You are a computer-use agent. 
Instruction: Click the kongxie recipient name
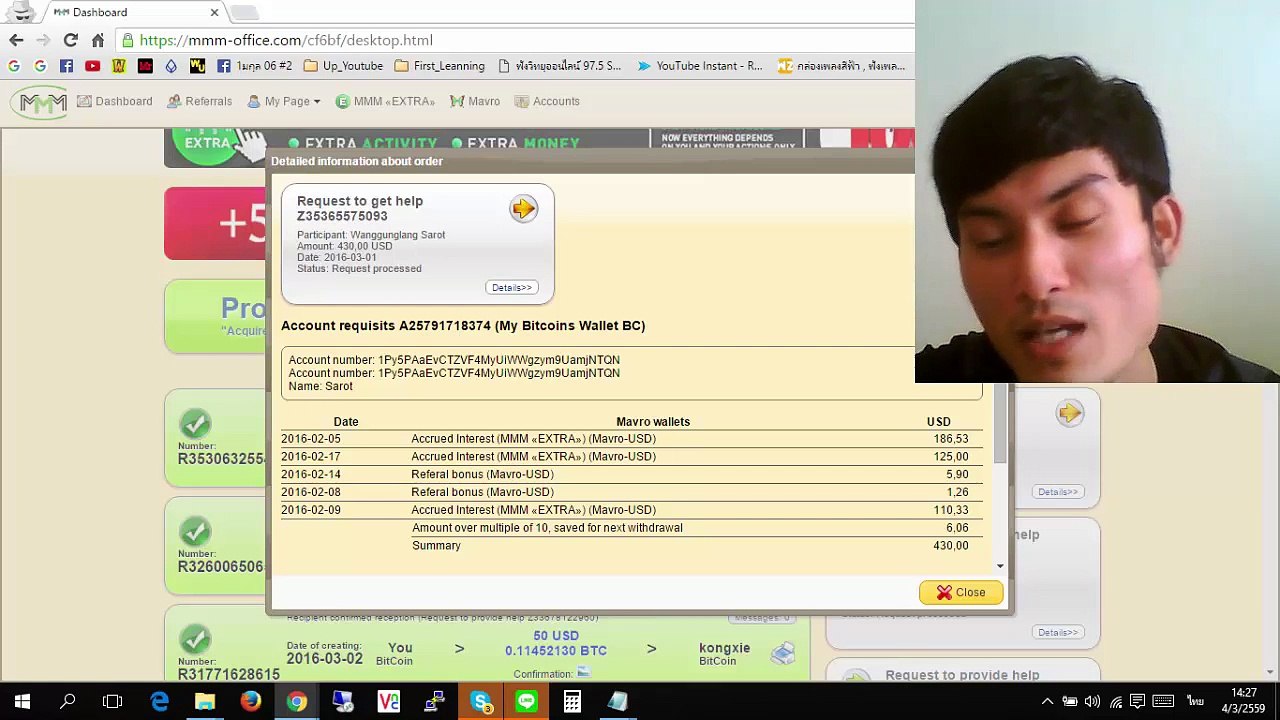tap(724, 648)
